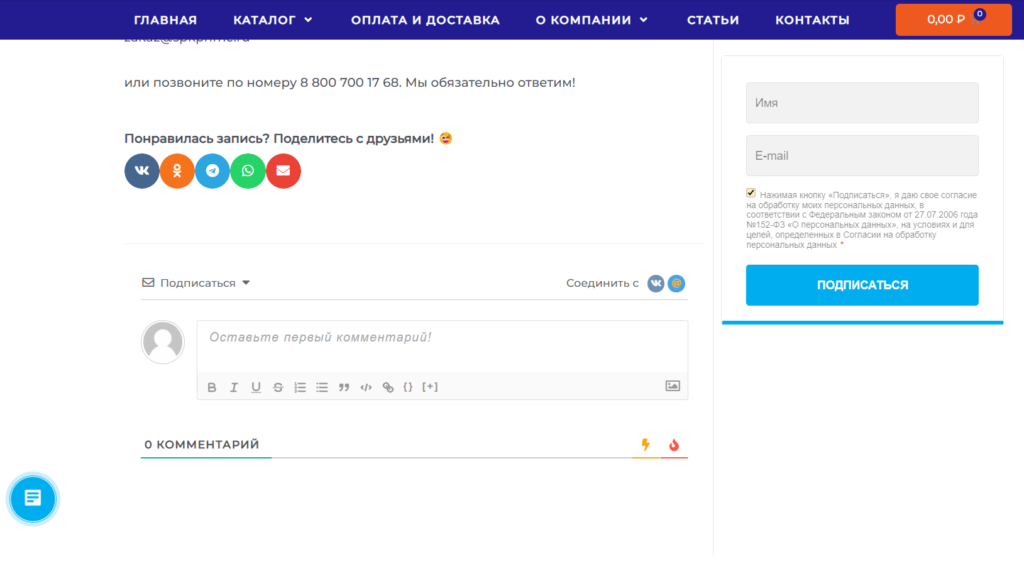Focus the E-mail input field
This screenshot has height=561, width=1024.
coord(862,155)
